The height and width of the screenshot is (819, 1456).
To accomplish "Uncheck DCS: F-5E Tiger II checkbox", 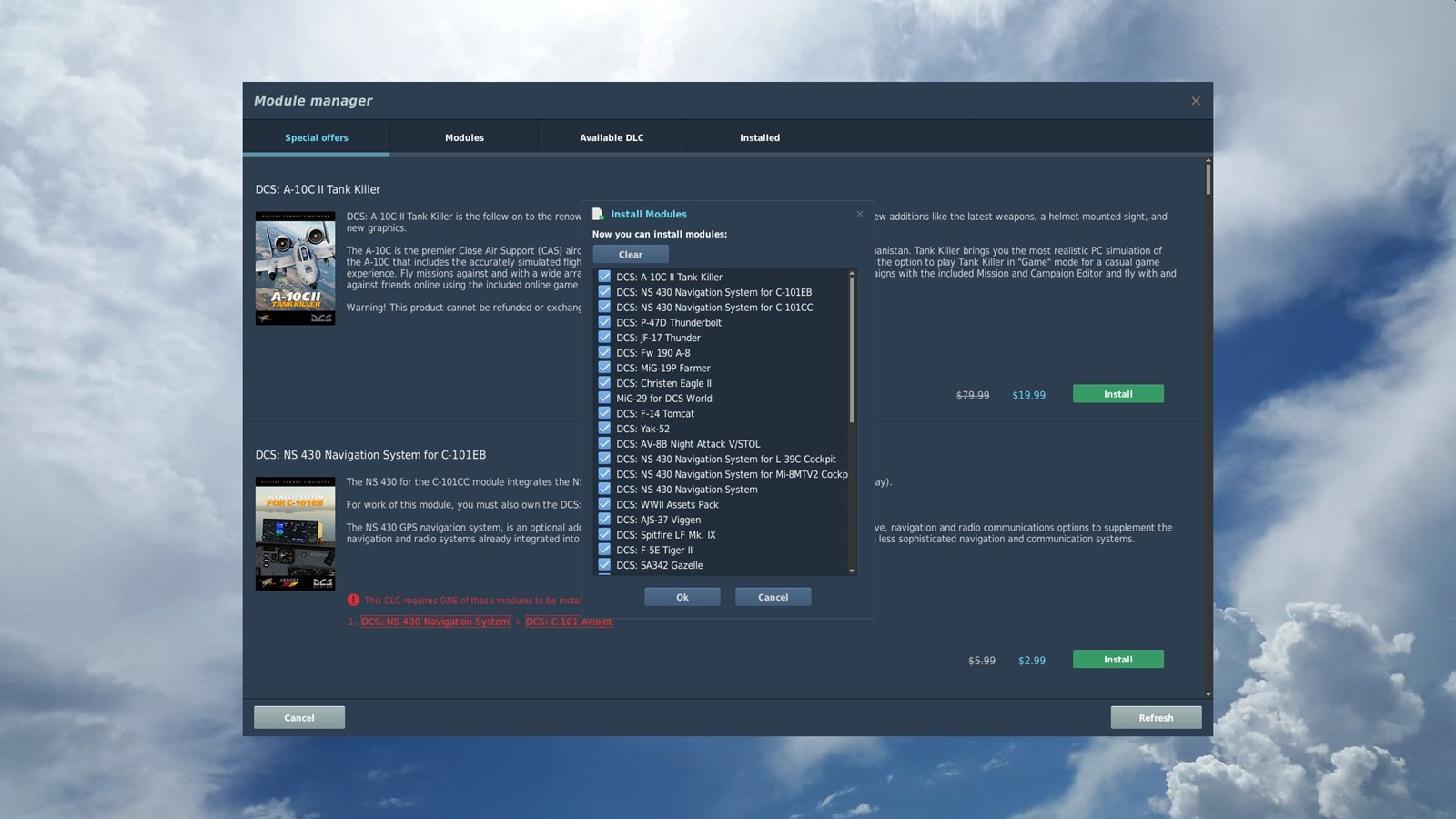I will [x=604, y=550].
